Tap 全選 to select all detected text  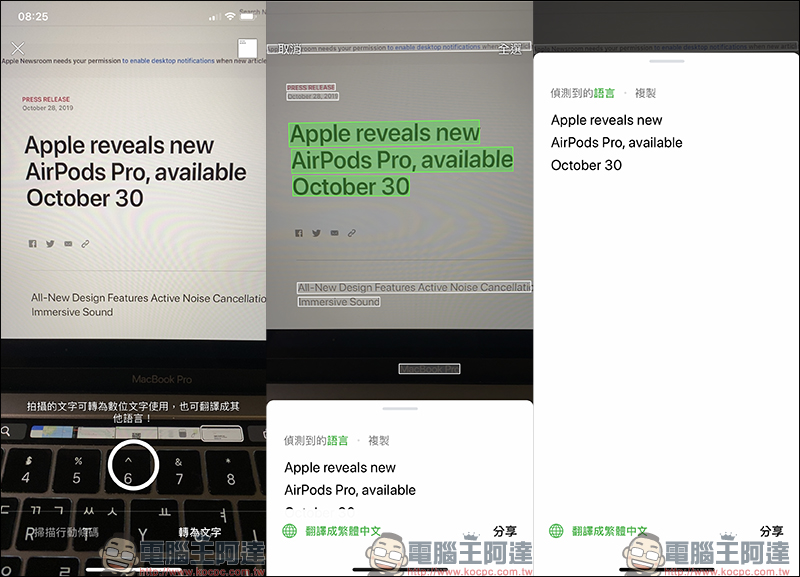[x=510, y=49]
